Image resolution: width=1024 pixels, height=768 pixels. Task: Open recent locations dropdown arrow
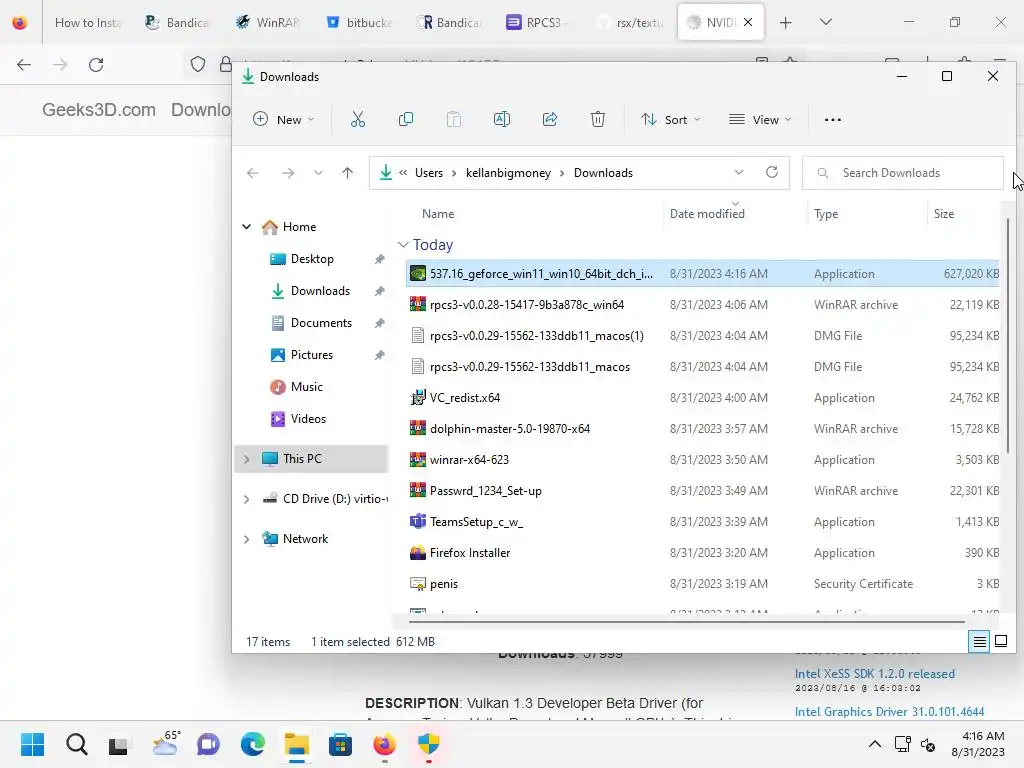pos(318,173)
